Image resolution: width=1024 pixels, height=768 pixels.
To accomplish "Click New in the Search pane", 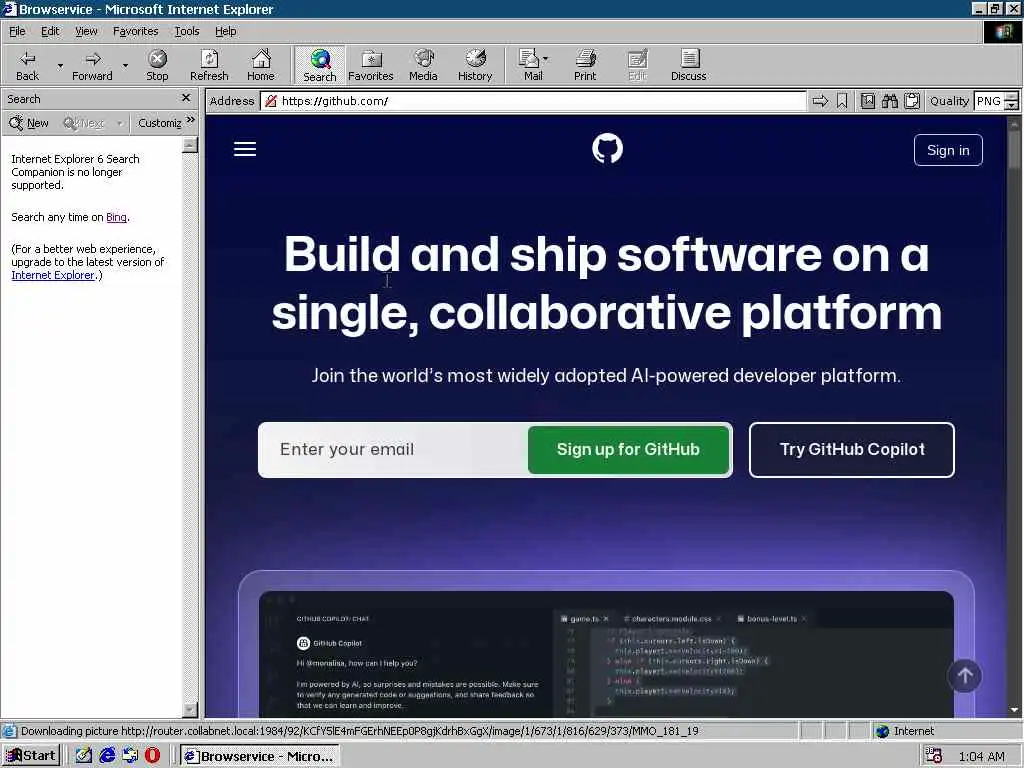I will (x=29, y=123).
